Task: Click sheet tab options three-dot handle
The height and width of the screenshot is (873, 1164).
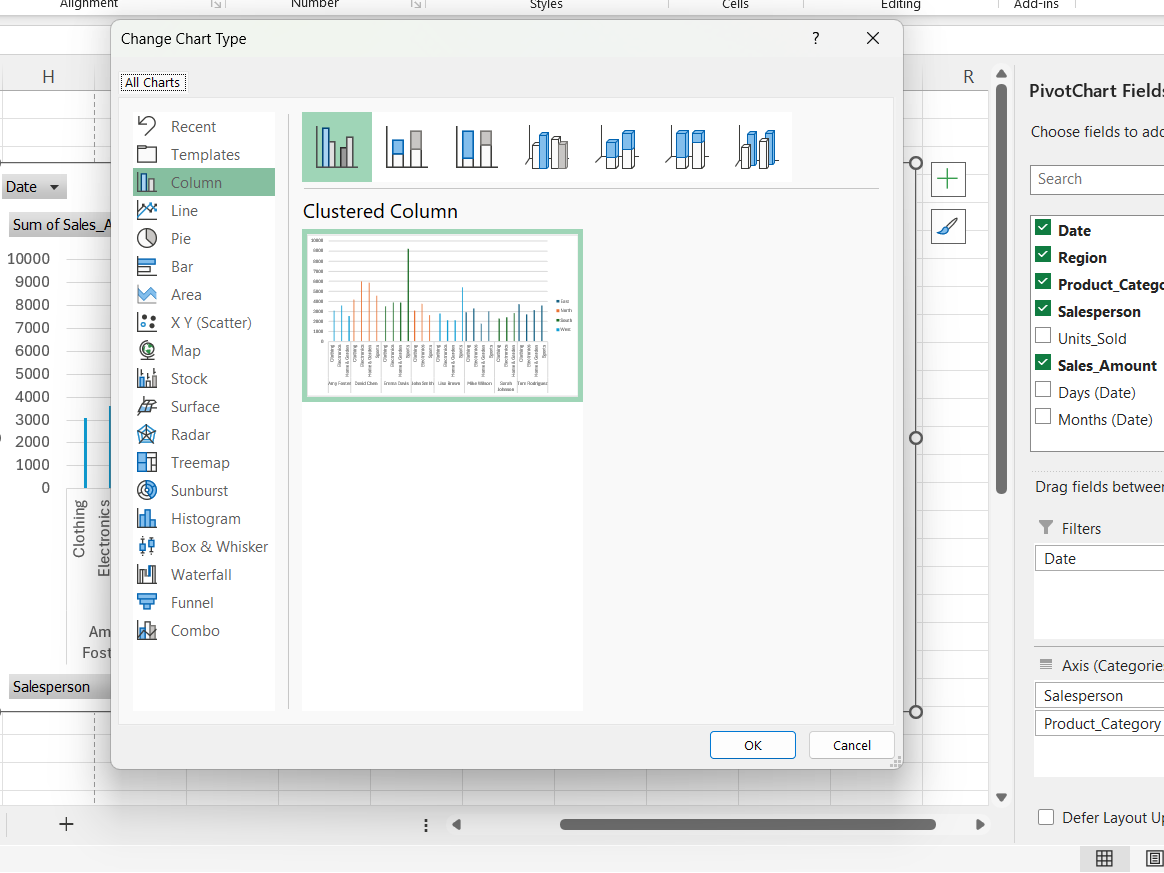Action: (x=425, y=825)
